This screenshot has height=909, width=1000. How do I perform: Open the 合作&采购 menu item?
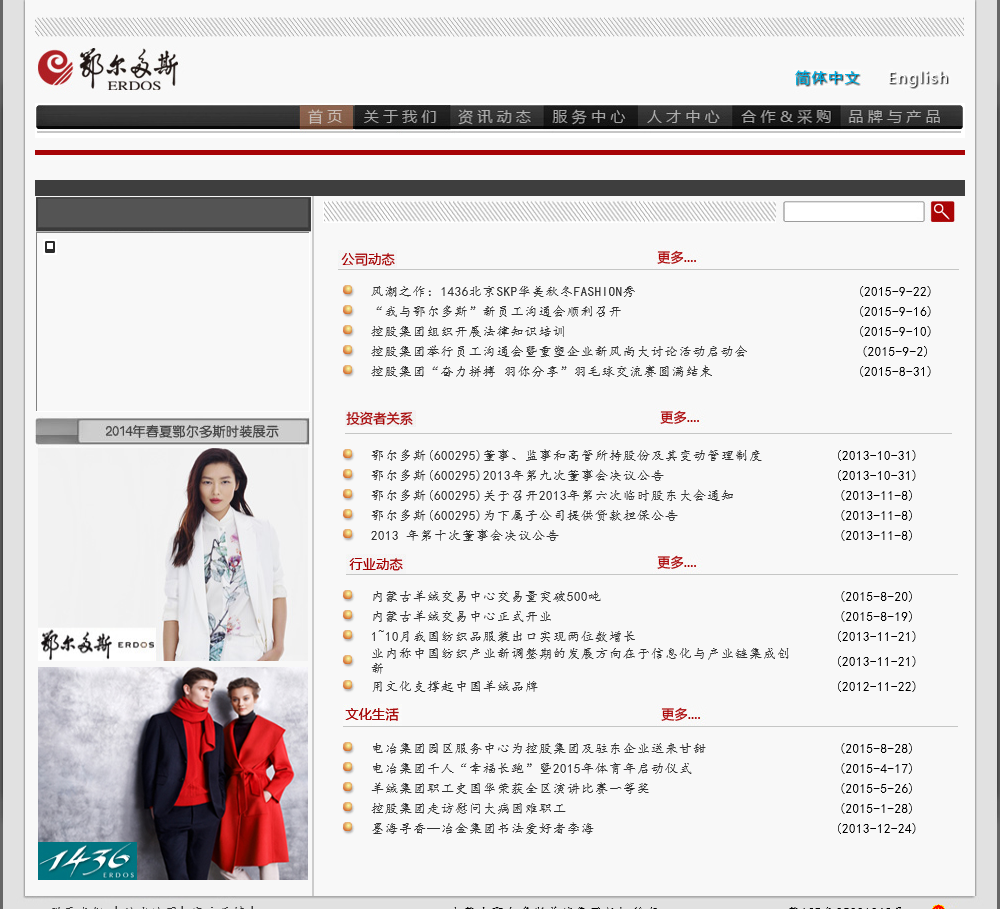coord(786,117)
